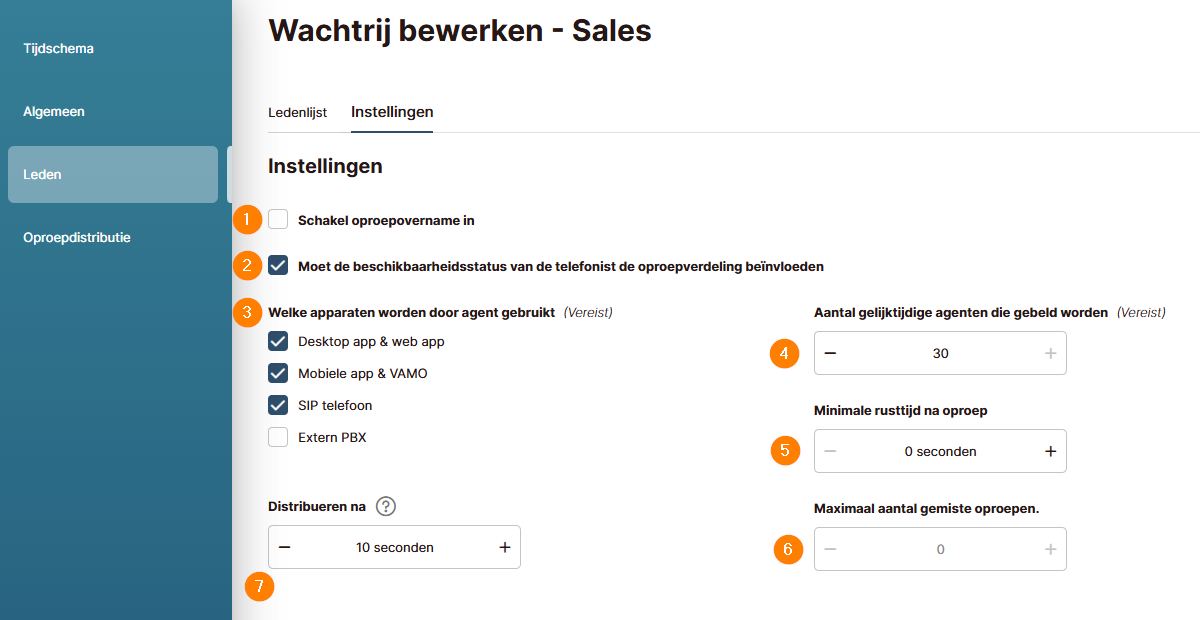Go to the Algemeen sidebar section
The height and width of the screenshot is (620, 1200).
(x=54, y=111)
